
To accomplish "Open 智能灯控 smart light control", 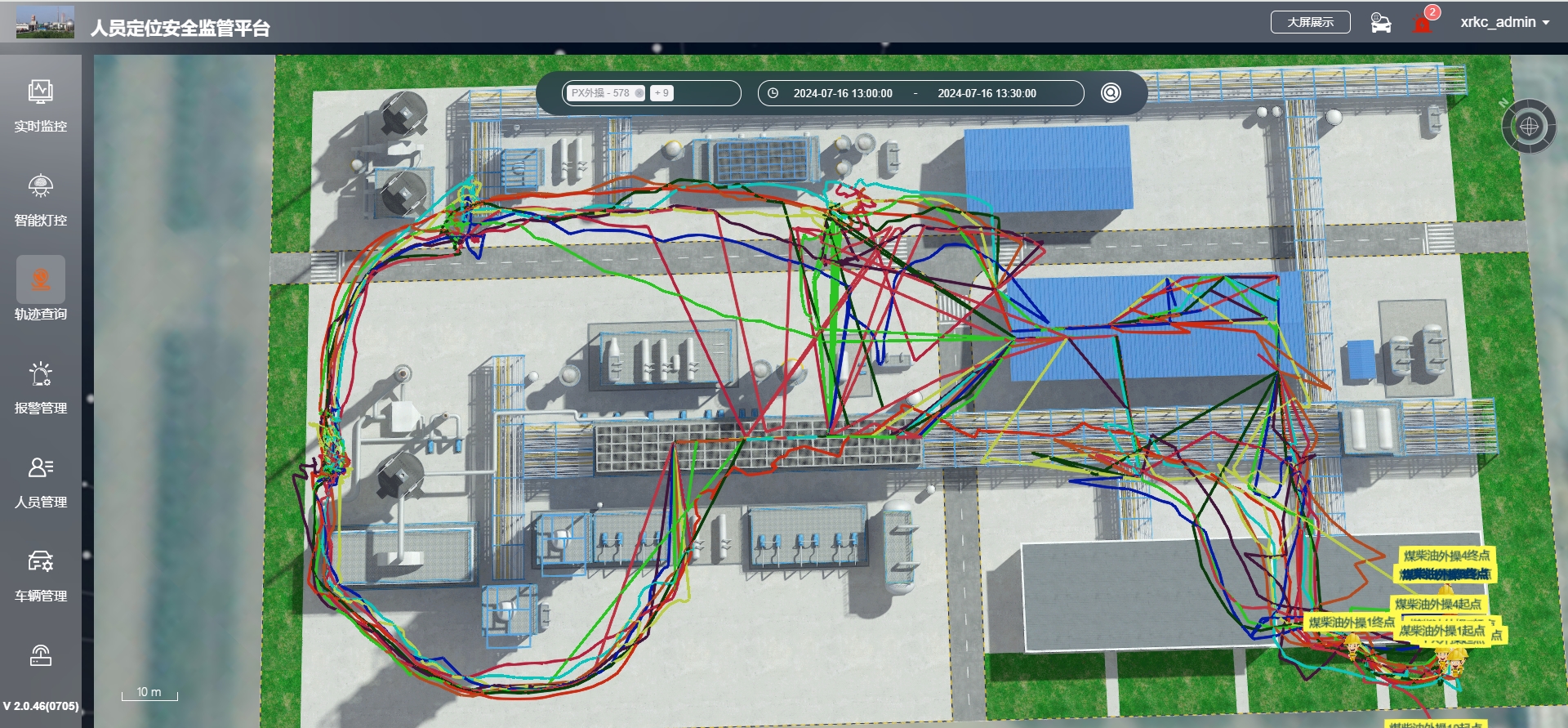I will pos(40,199).
